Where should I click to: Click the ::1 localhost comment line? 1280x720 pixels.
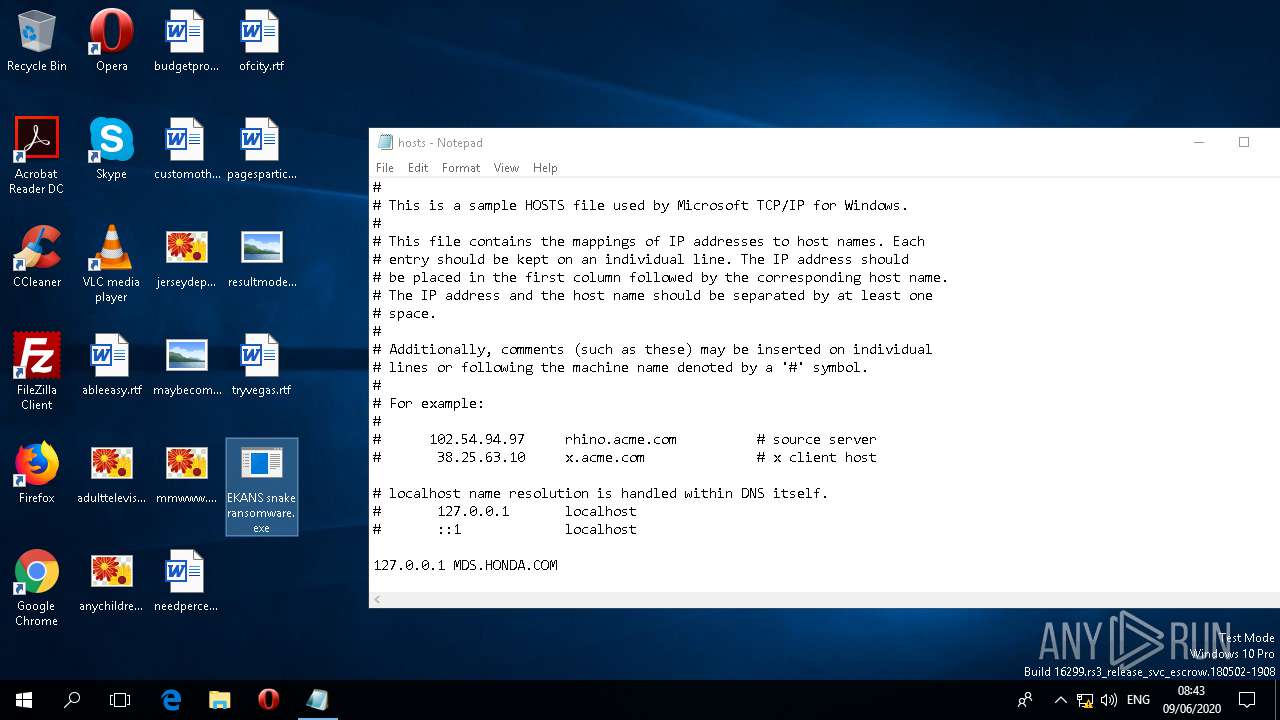point(505,529)
